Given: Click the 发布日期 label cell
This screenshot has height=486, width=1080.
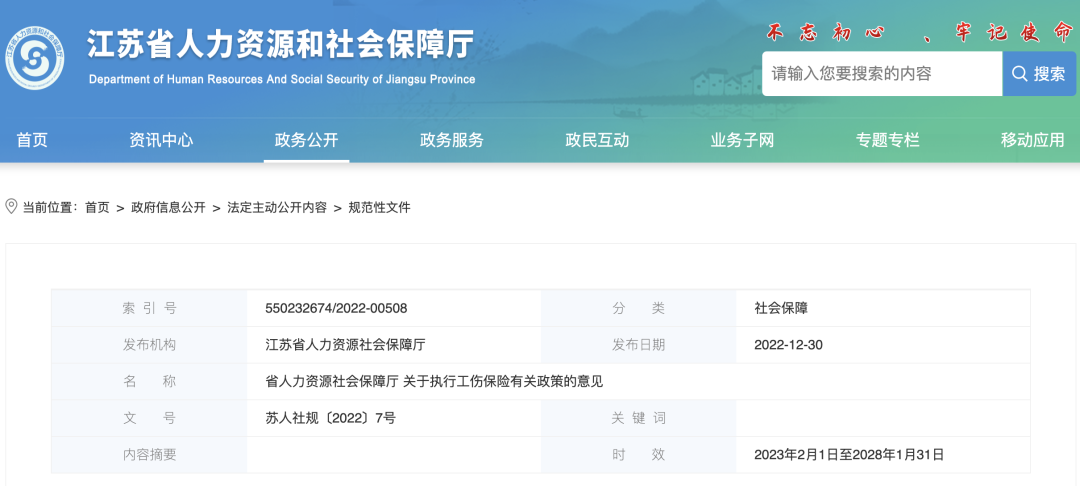Looking at the screenshot, I should coord(638,345).
